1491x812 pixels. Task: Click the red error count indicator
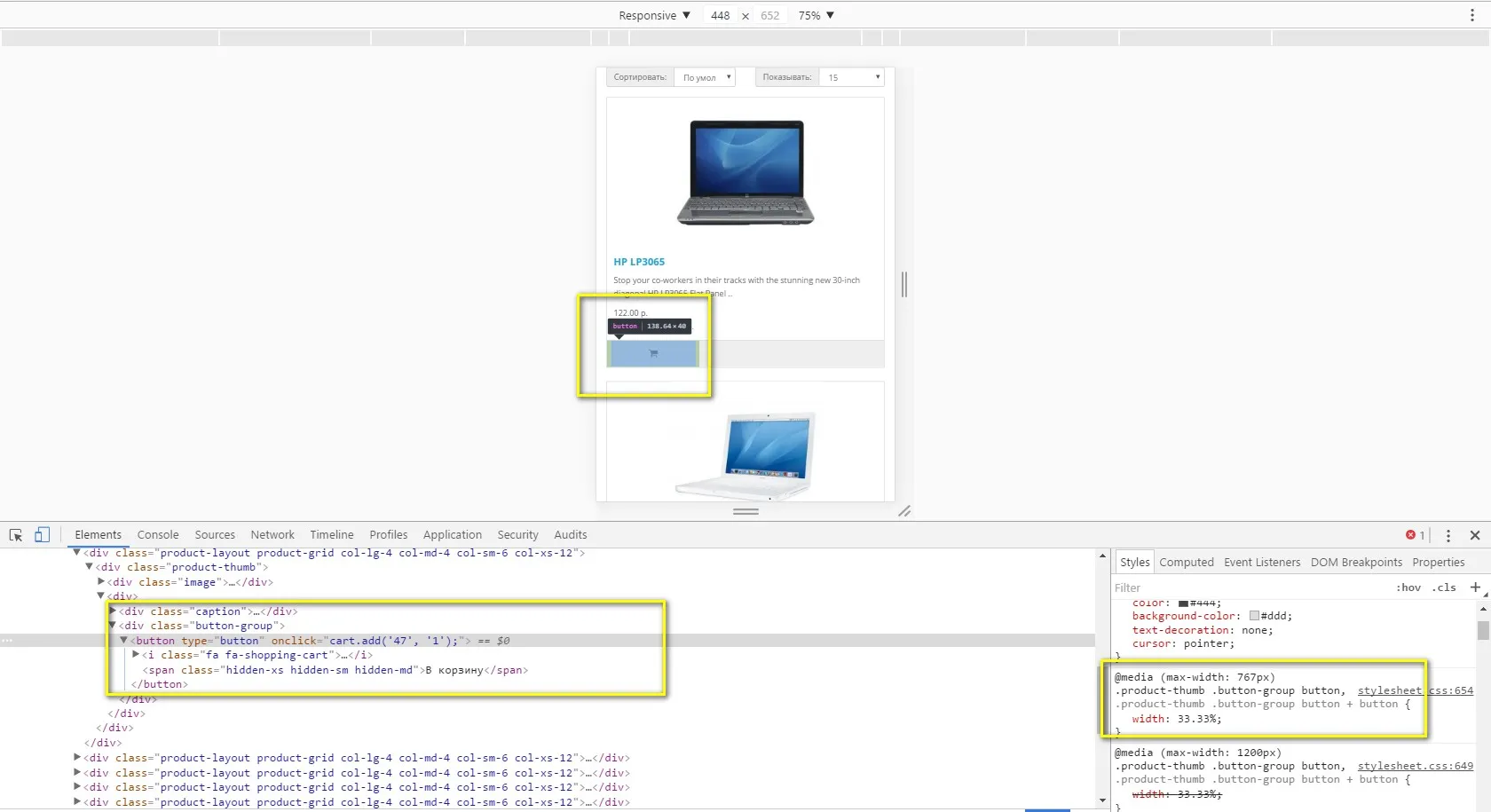[1415, 535]
